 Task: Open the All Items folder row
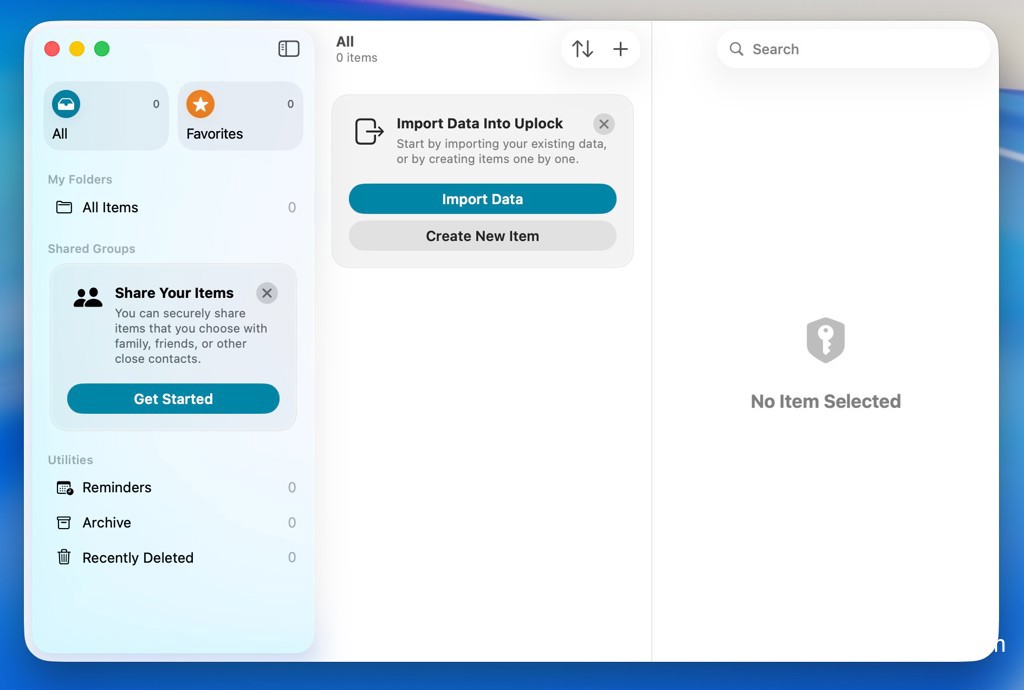(x=175, y=208)
